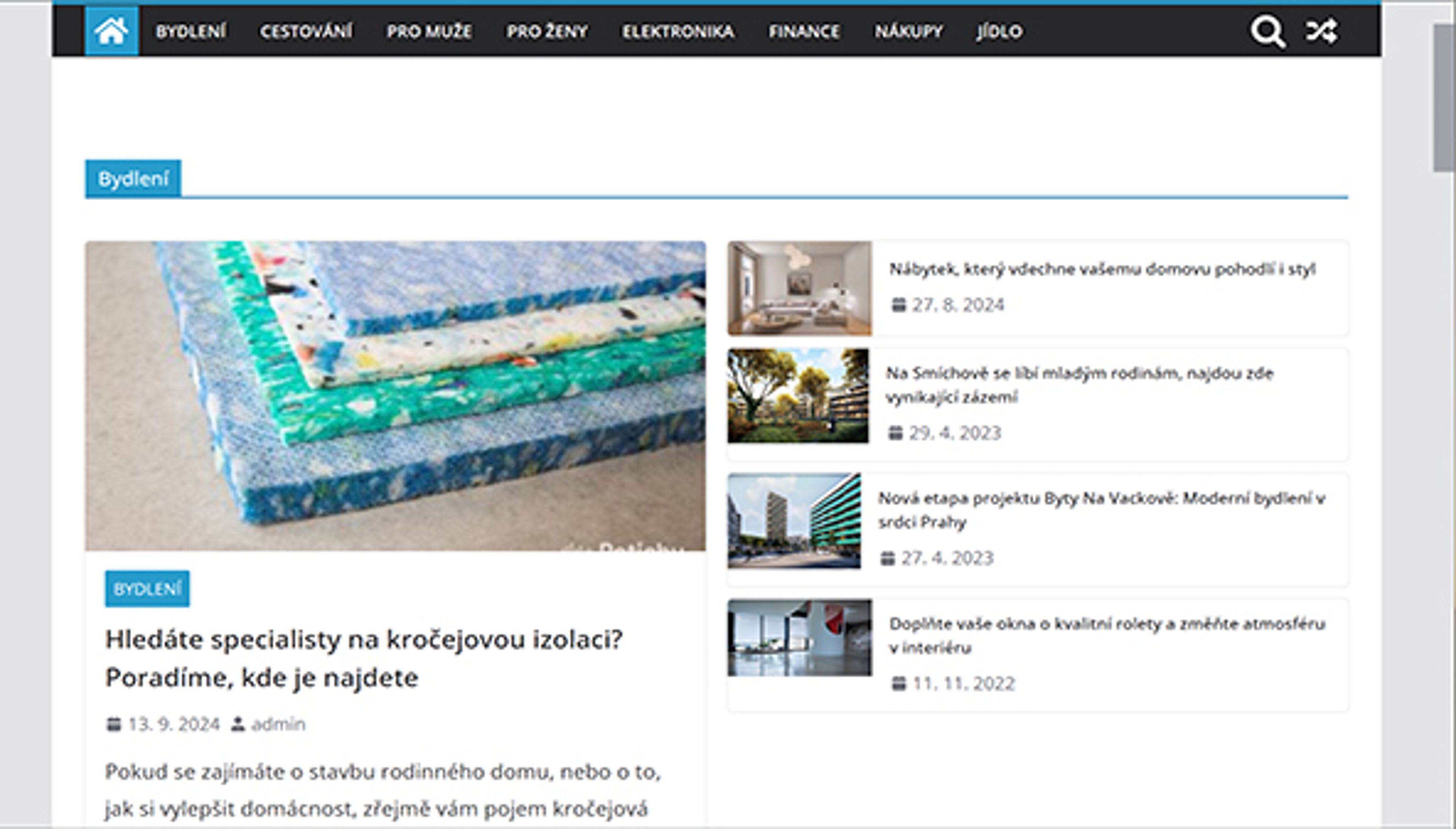Go to Pro ženy section

(547, 31)
